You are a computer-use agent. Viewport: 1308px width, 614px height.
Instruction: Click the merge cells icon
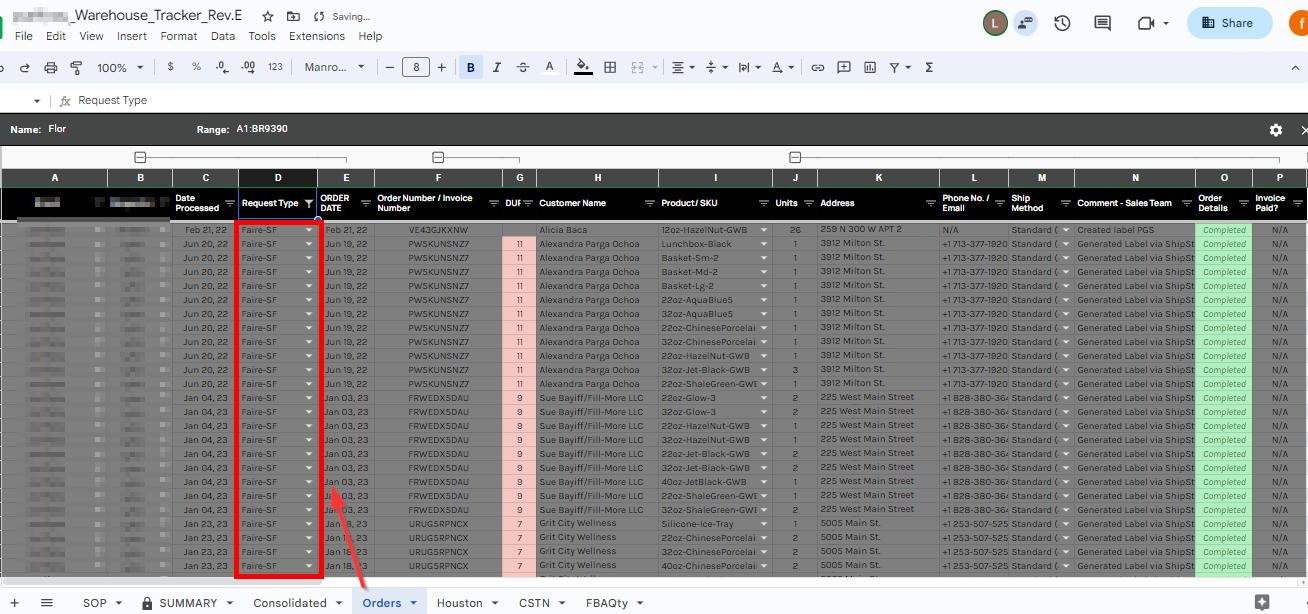pyautogui.click(x=637, y=67)
